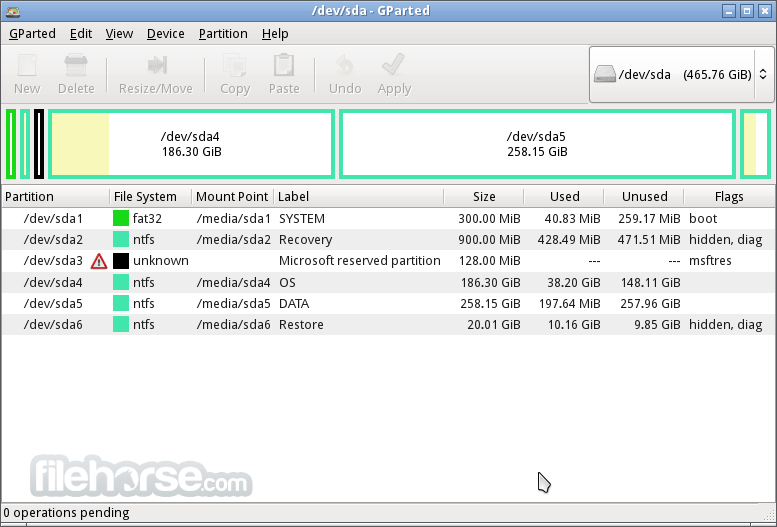The width and height of the screenshot is (777, 527).
Task: Click the msftres flag cell
Action: [710, 261]
